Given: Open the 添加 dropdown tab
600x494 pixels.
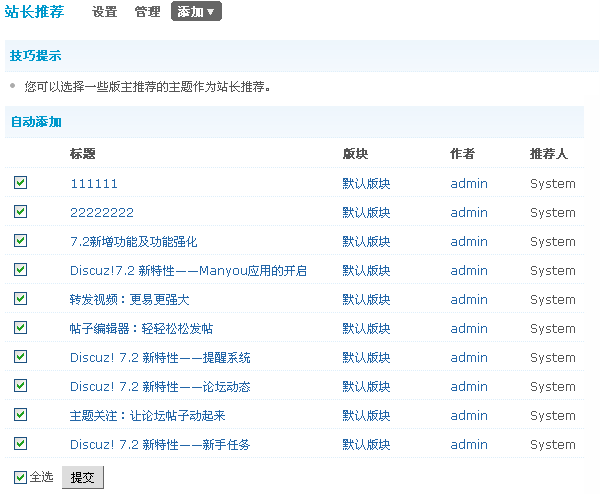Looking at the screenshot, I should (x=196, y=12).
